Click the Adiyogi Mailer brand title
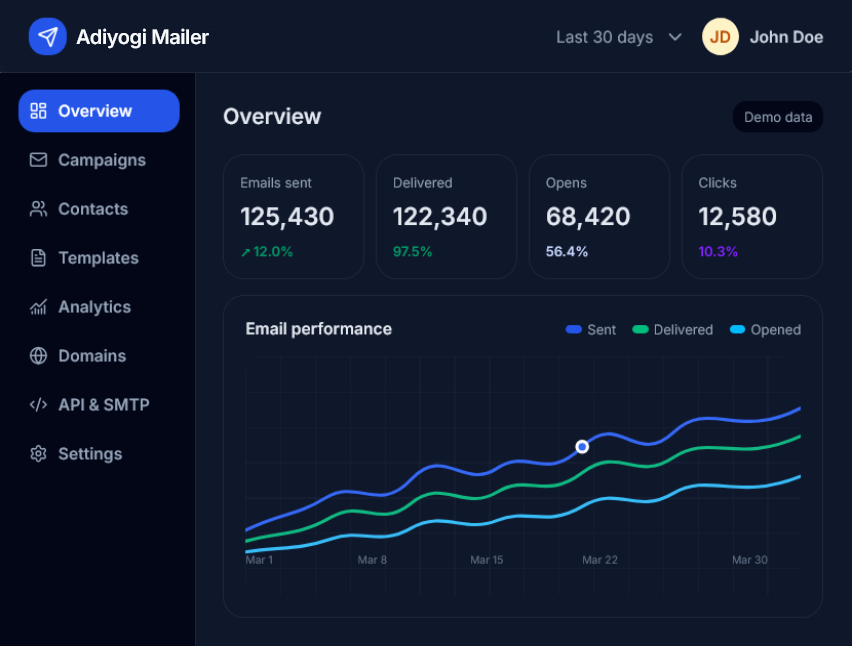 (142, 37)
